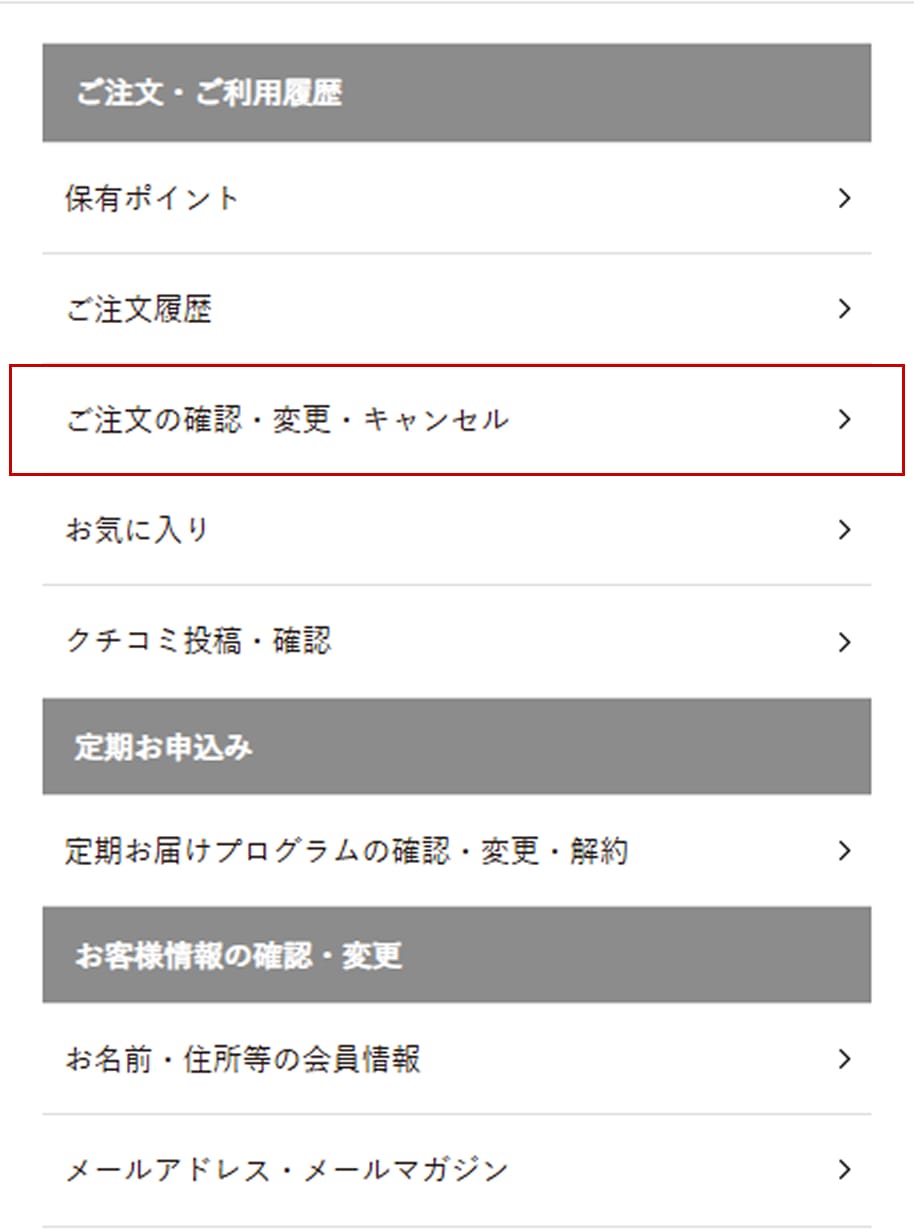Viewport: 914px width, 1231px height.
Task: Click the chevron beside クチコミ投稿・確認
Action: [x=845, y=641]
